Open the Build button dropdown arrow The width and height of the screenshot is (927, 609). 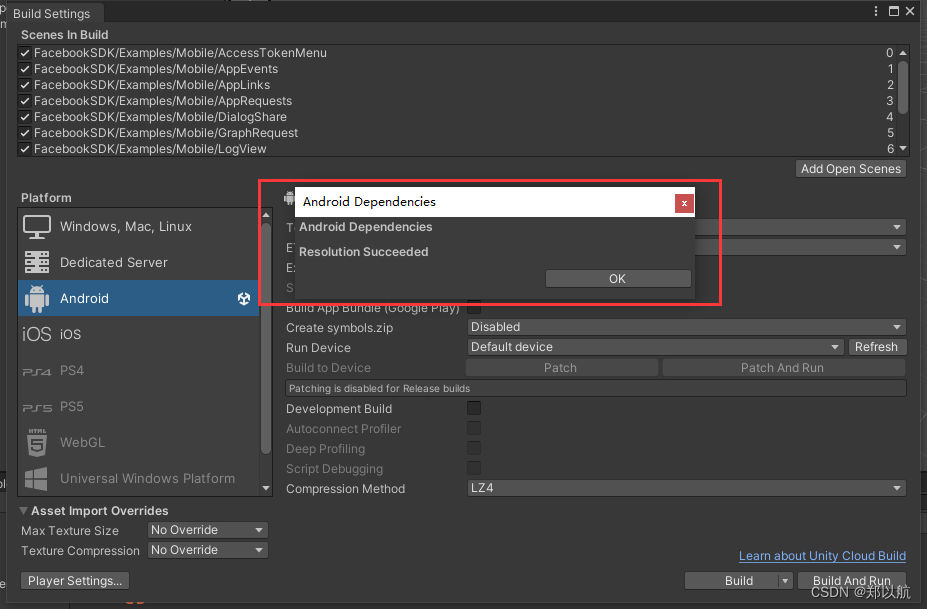coord(785,581)
